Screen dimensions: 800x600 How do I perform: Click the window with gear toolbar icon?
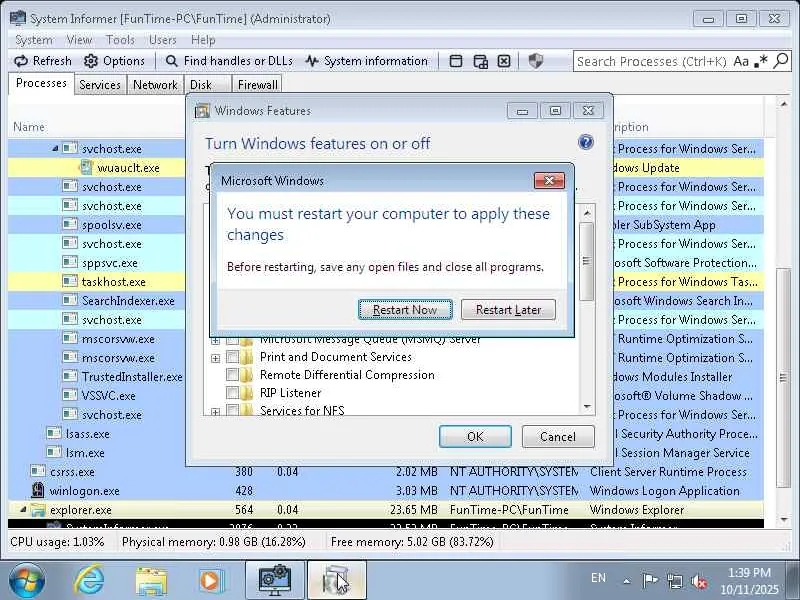point(480,61)
